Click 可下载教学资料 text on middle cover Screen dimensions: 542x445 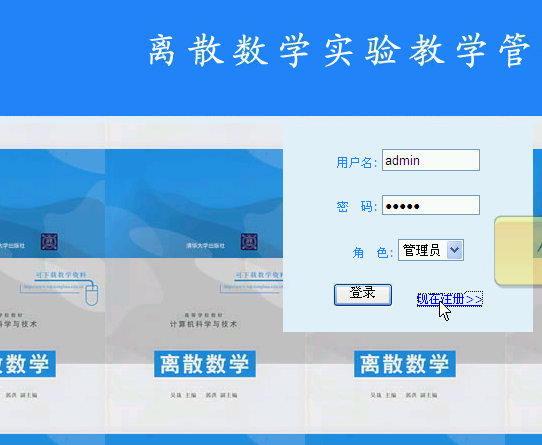coord(259,275)
